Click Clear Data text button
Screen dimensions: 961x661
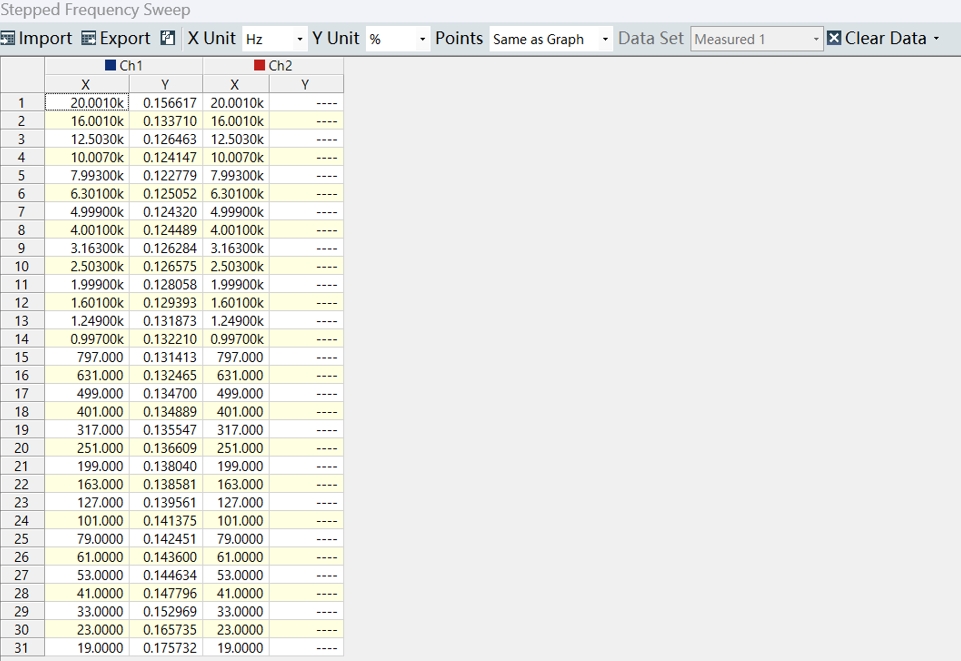click(x=886, y=38)
